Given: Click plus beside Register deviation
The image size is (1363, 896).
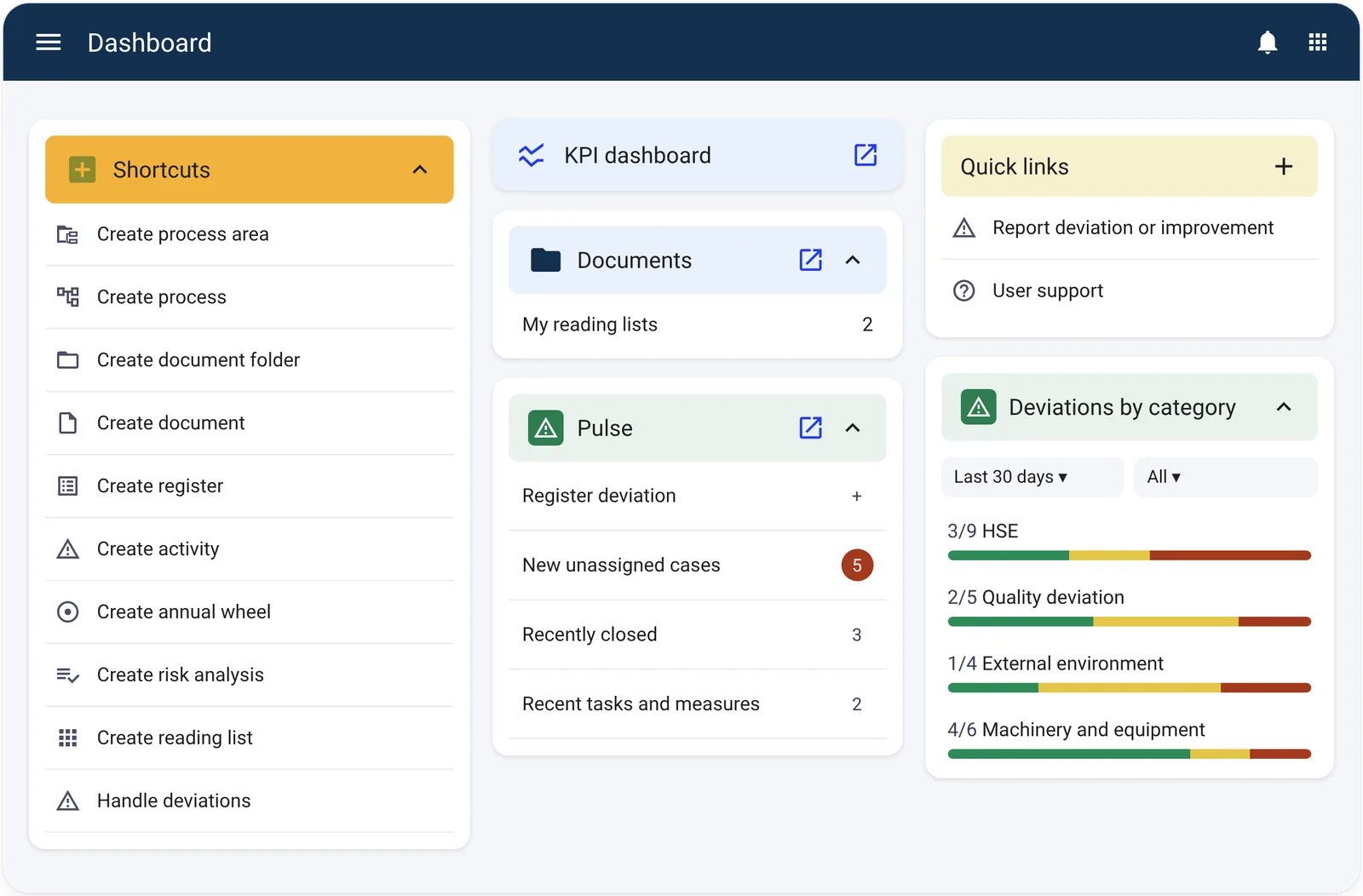Looking at the screenshot, I should [857, 496].
